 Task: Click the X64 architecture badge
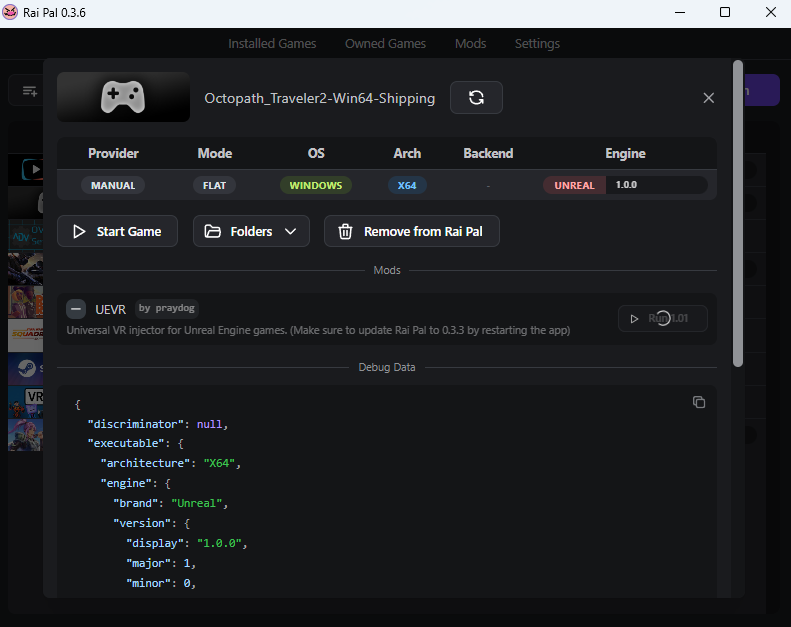tap(407, 185)
